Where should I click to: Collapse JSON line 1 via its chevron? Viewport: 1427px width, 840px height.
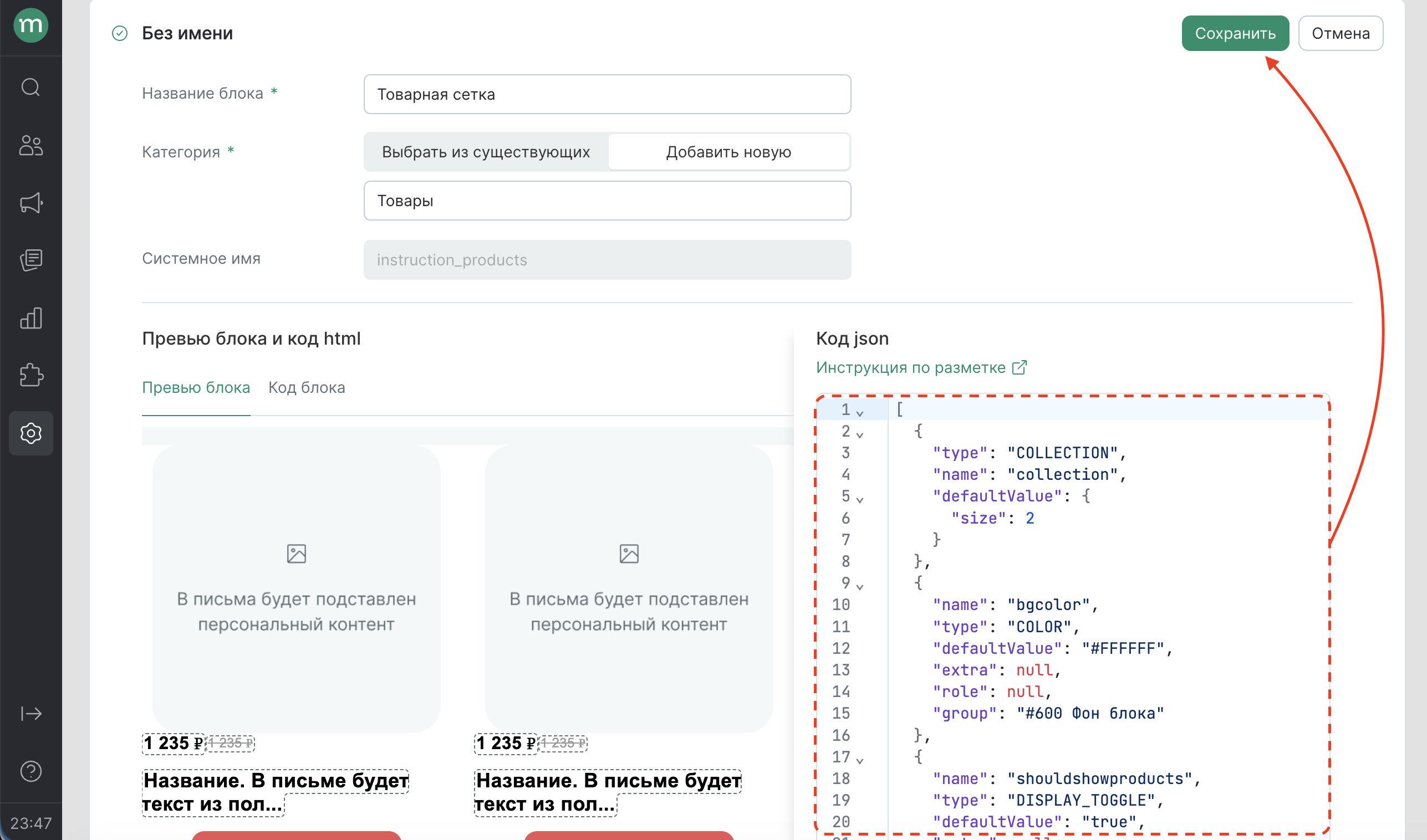coord(862,412)
